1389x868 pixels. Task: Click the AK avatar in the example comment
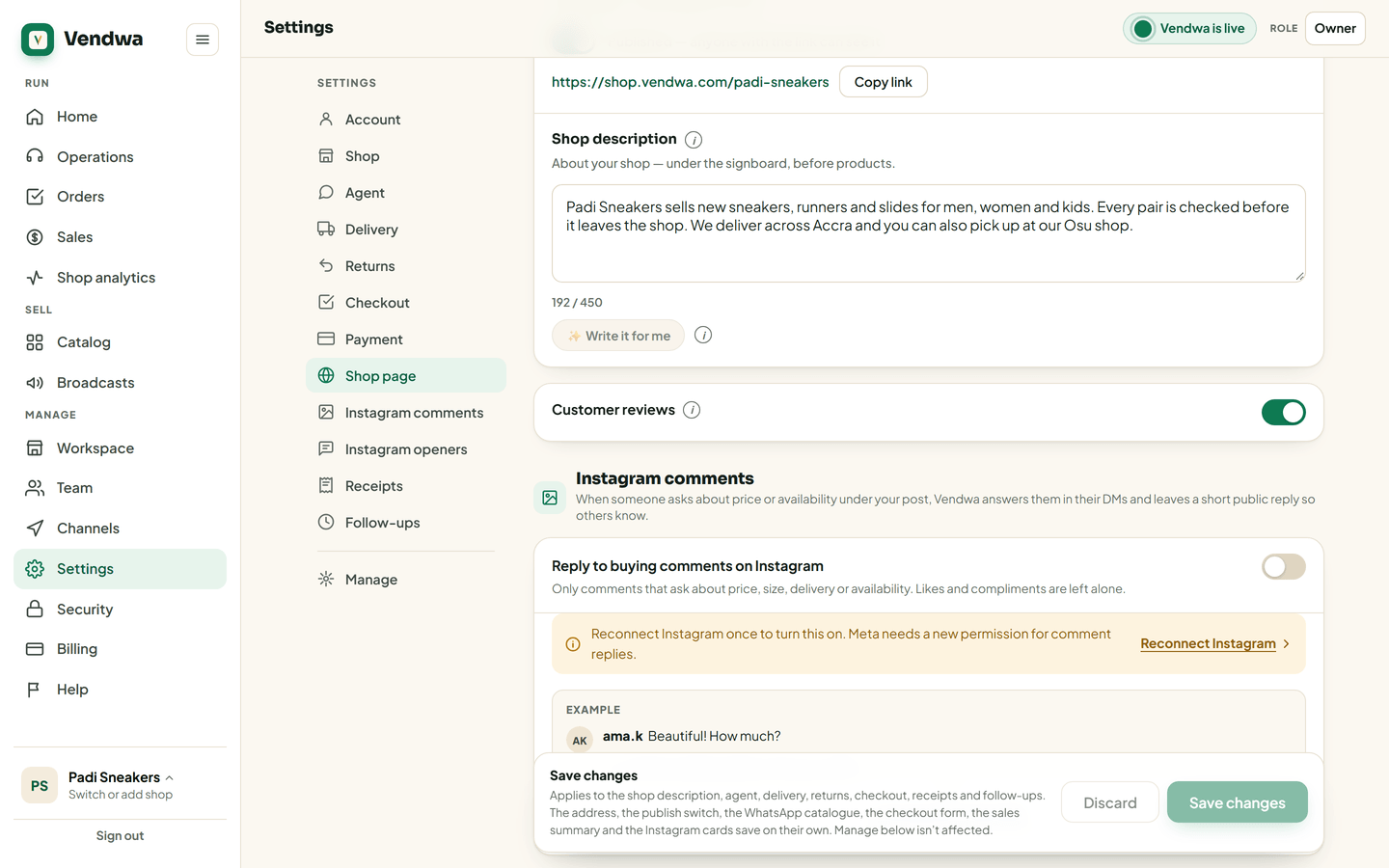580,740
